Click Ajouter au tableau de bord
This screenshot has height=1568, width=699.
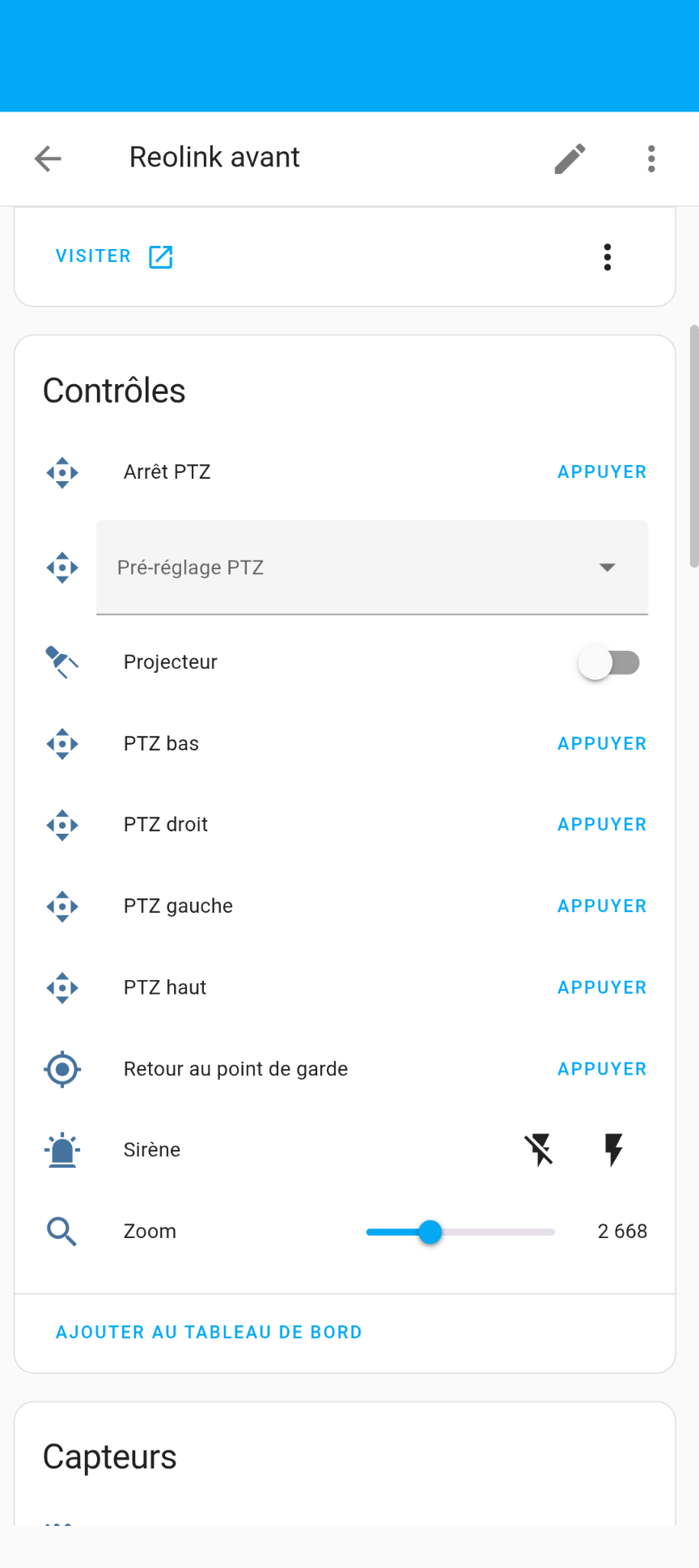pyautogui.click(x=209, y=1332)
